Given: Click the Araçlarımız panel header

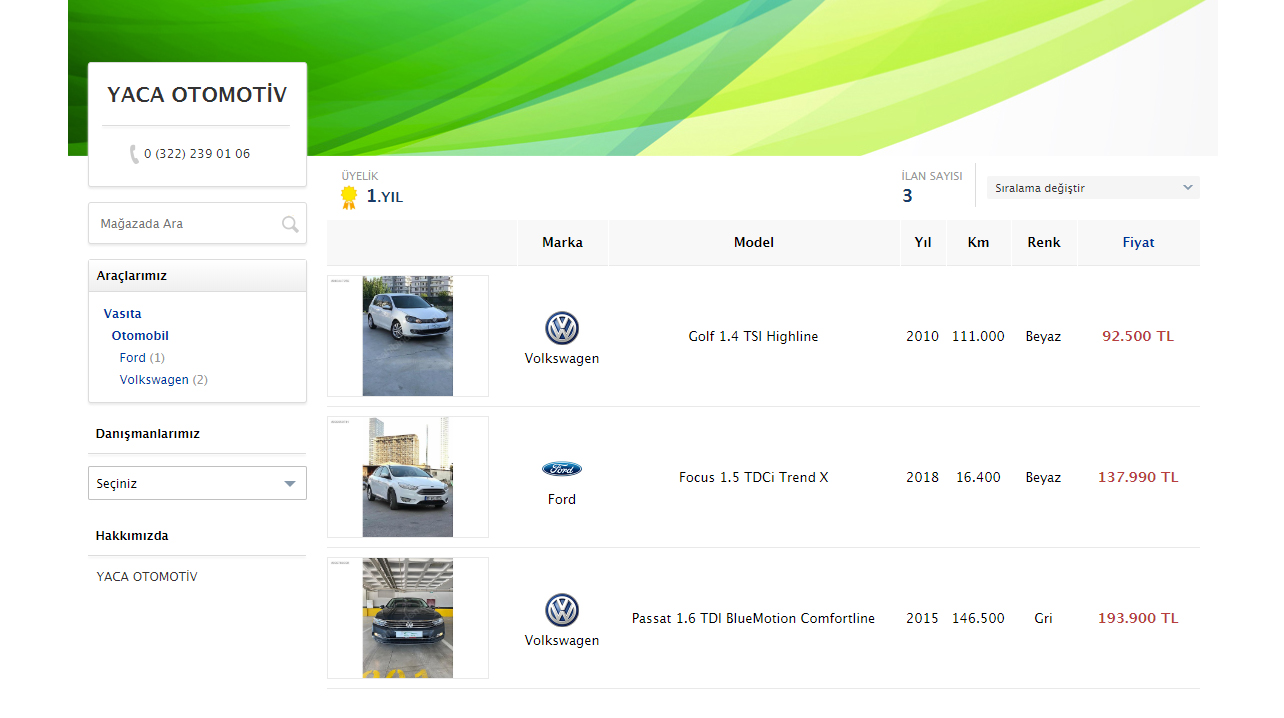Looking at the screenshot, I should (197, 276).
